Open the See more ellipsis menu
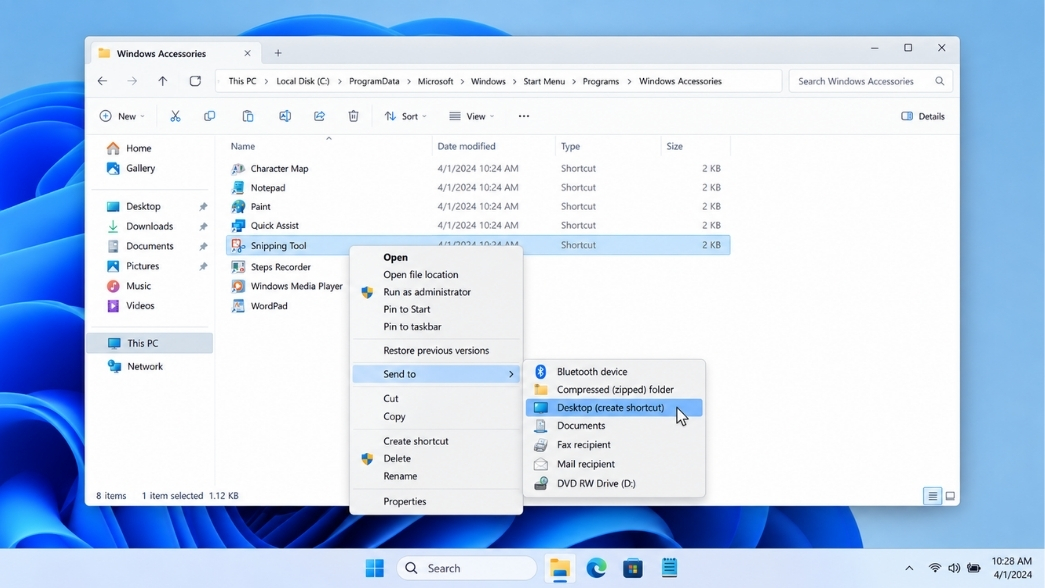Screen dimensions: 1045x588 point(524,116)
